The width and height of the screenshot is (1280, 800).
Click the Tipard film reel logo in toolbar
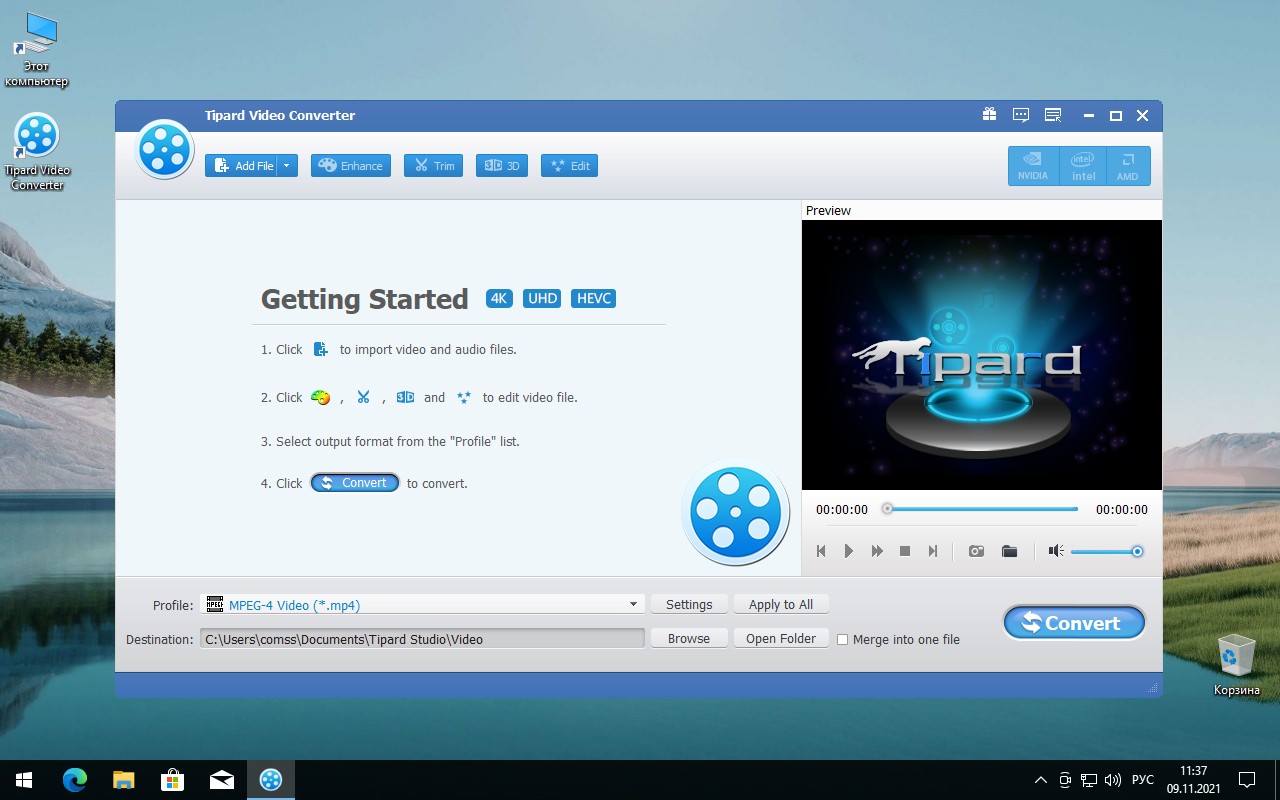(164, 150)
